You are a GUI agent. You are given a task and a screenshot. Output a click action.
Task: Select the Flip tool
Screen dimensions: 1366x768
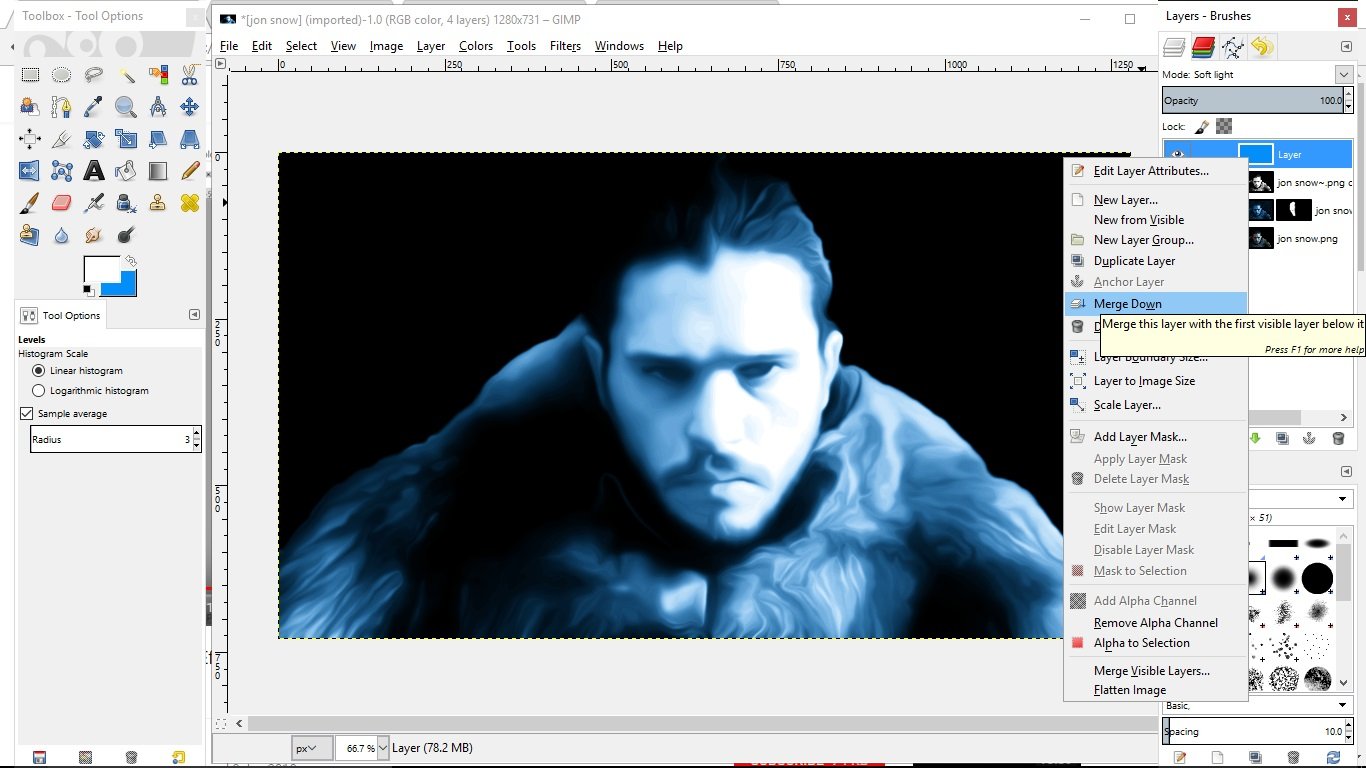(x=30, y=171)
